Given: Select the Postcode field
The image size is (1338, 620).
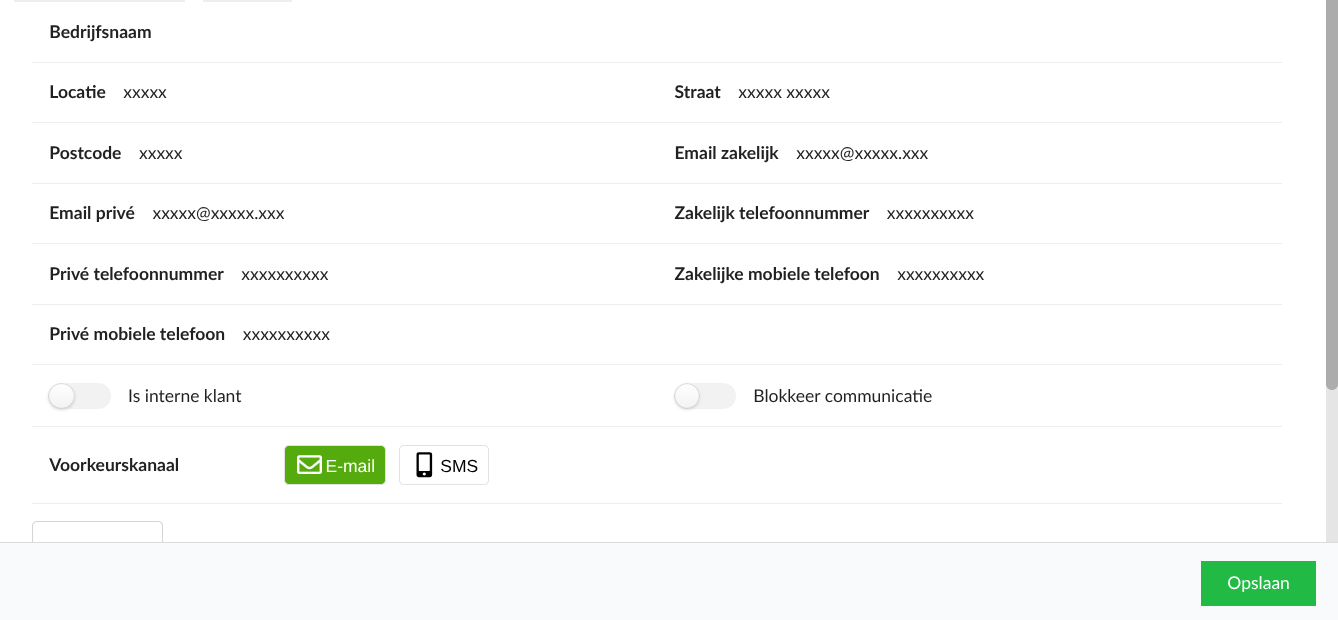Looking at the screenshot, I should pos(161,154).
